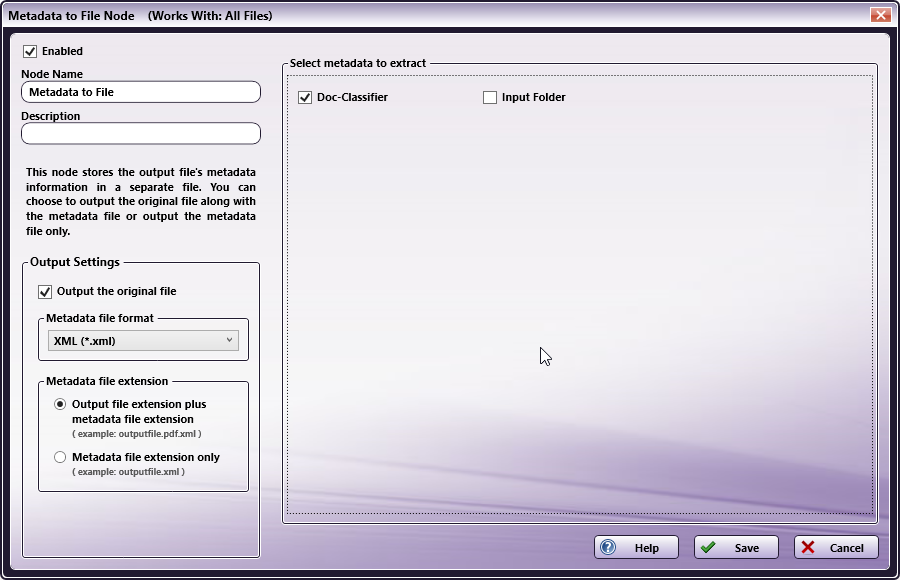Close the Metadata to File Node dialog
The width and height of the screenshot is (900, 580).
coord(880,15)
